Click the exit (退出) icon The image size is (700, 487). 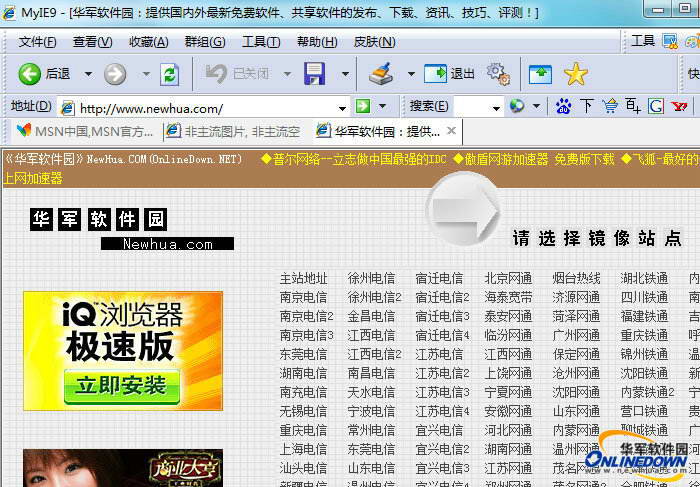(435, 74)
